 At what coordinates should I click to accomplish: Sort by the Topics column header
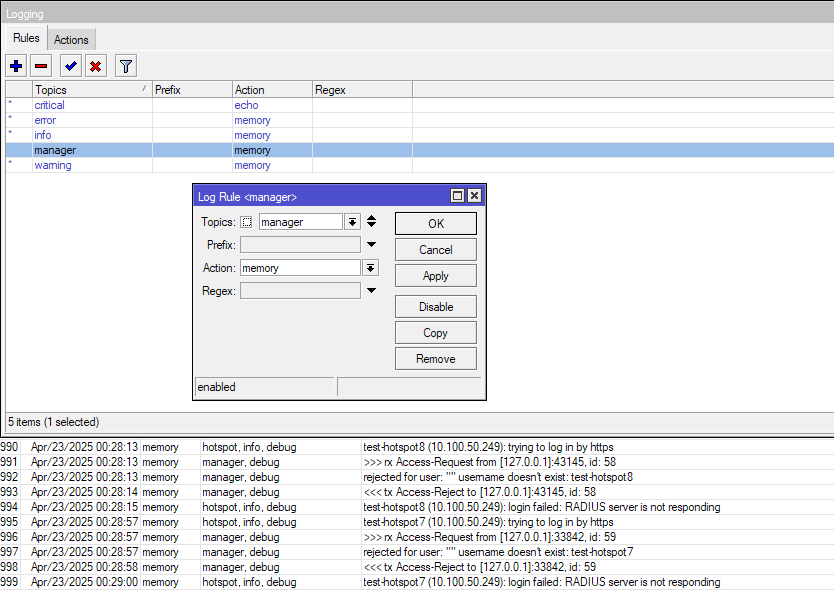[x=90, y=90]
